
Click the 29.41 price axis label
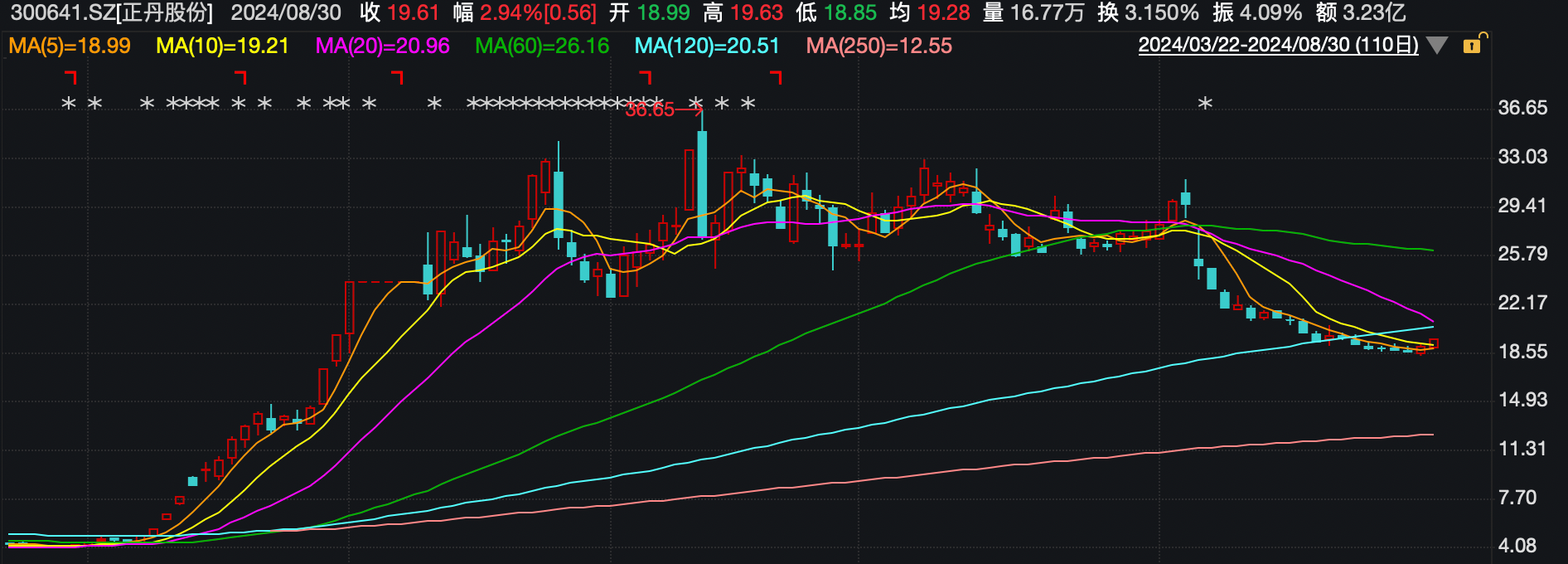[1522, 205]
